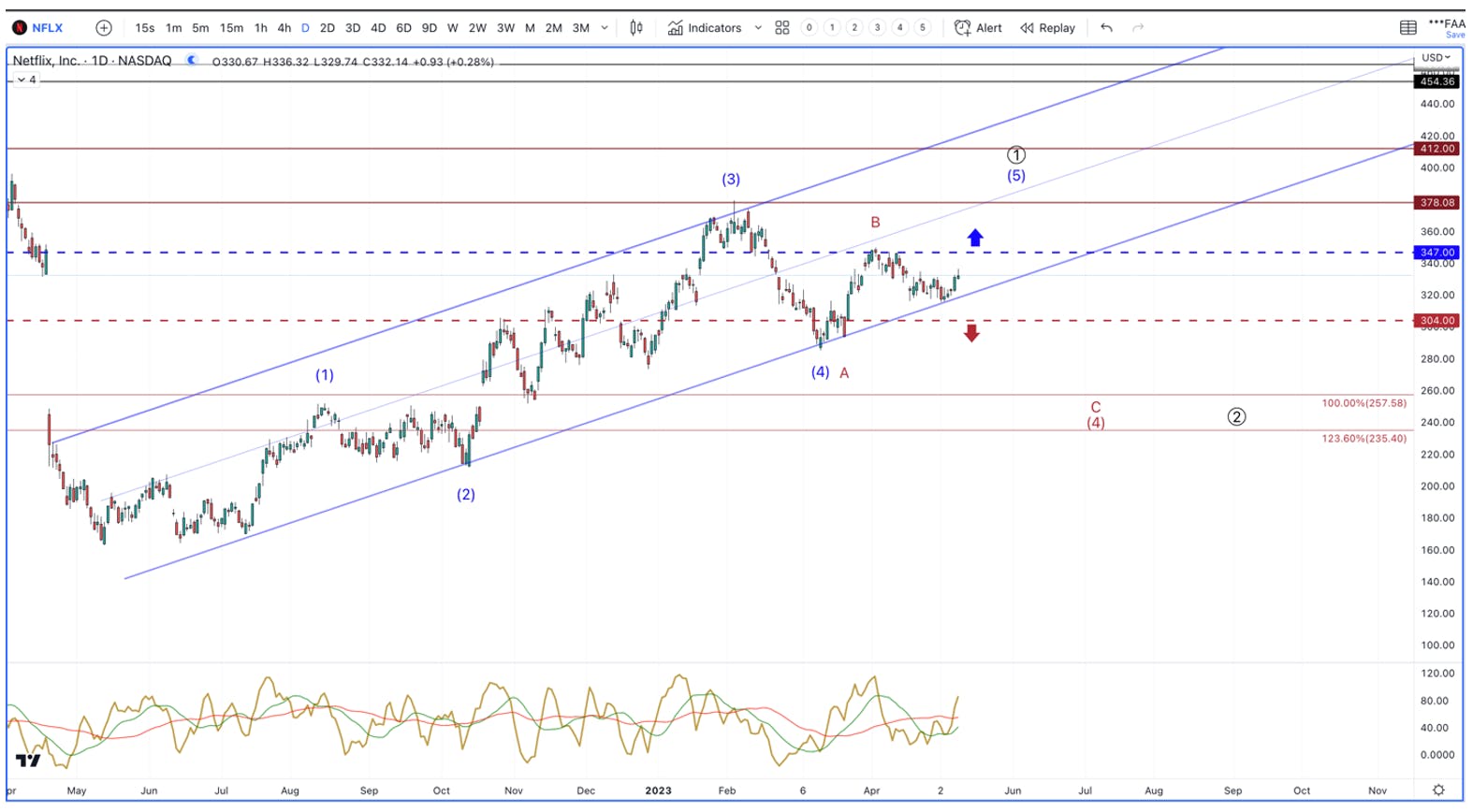Image resolution: width=1473 pixels, height=812 pixels.
Task: Switch to the W weekly timeframe
Action: 453,28
